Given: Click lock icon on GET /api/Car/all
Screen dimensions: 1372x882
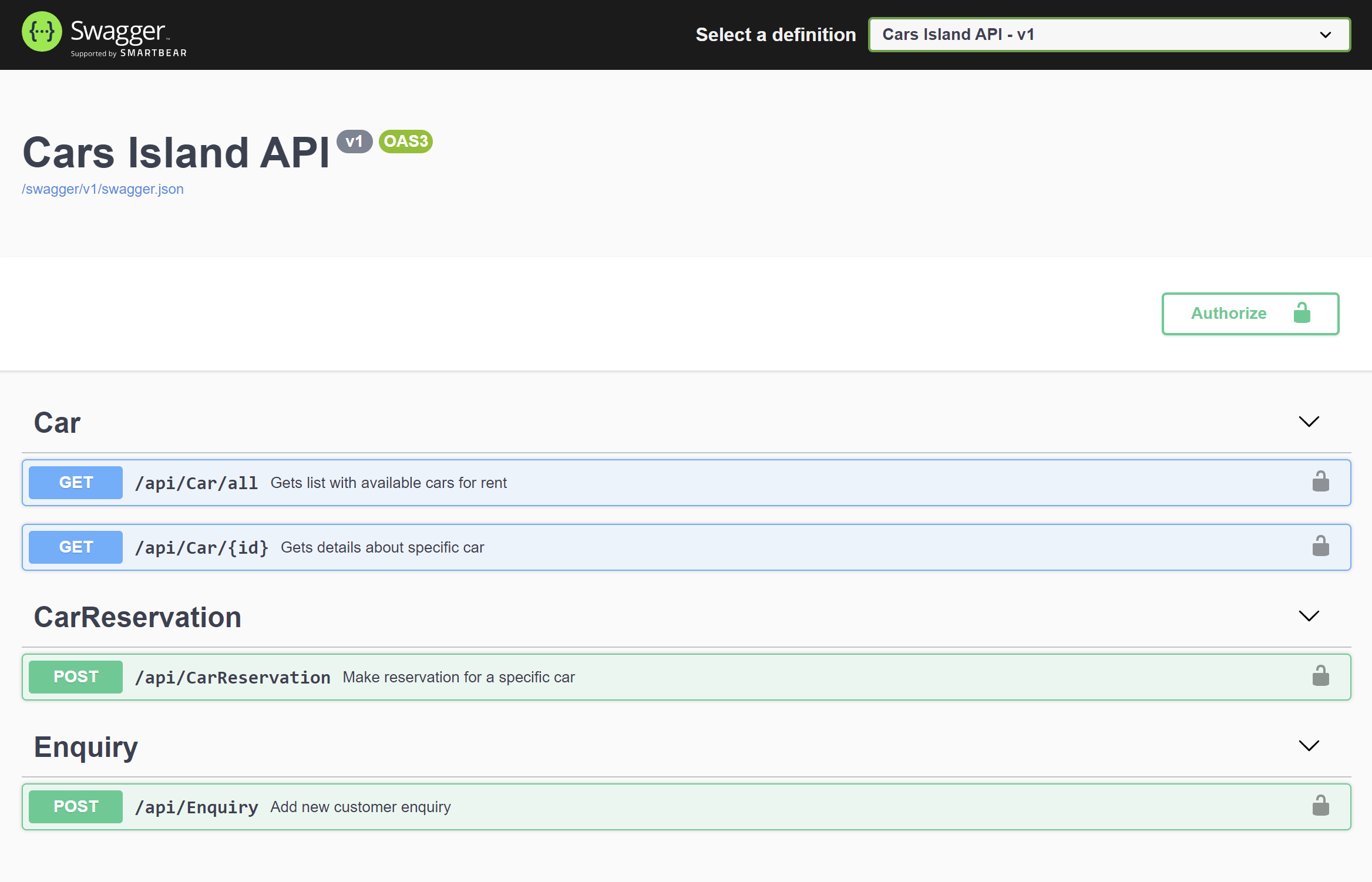Looking at the screenshot, I should (x=1320, y=482).
